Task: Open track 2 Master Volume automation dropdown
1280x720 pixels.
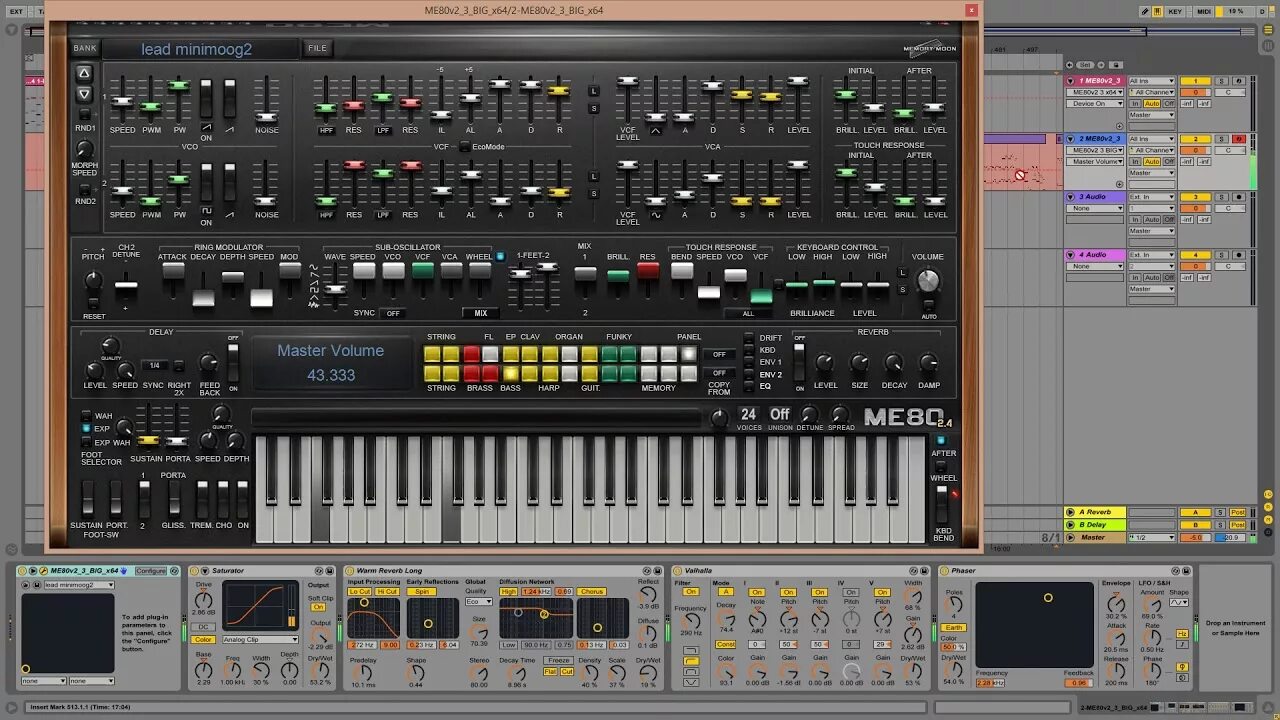Action: click(1096, 161)
